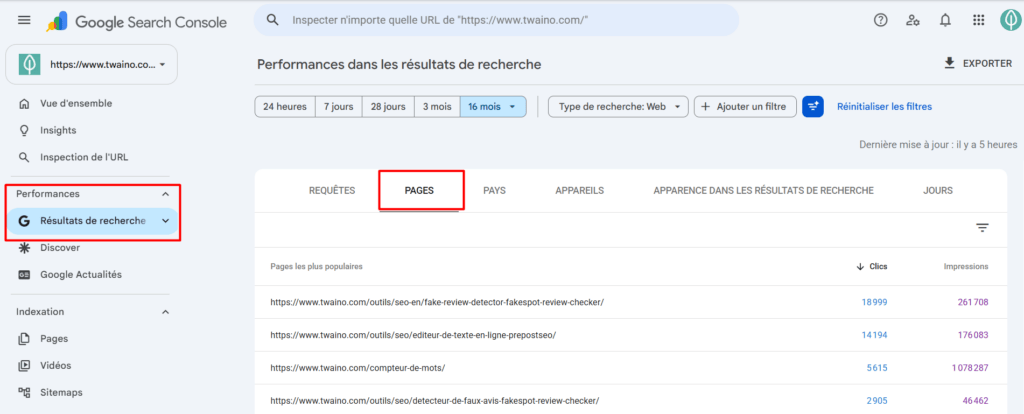The image size is (1024, 414).
Task: Click the Vidéos play icon
Action: [24, 365]
